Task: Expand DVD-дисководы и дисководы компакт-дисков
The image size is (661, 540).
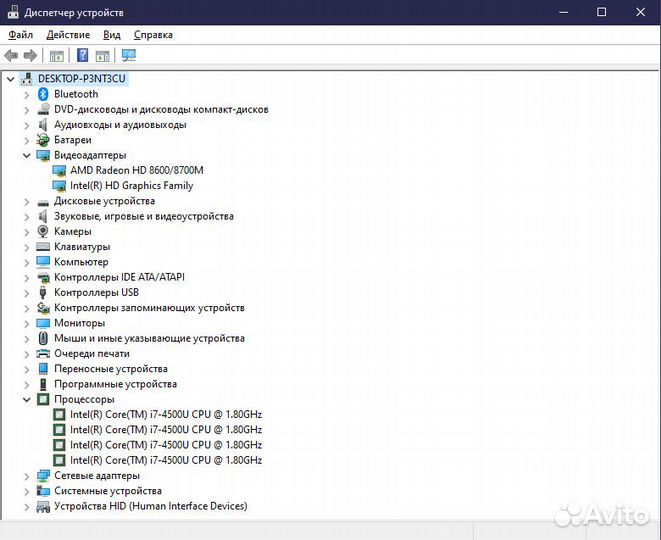Action: click(27, 110)
